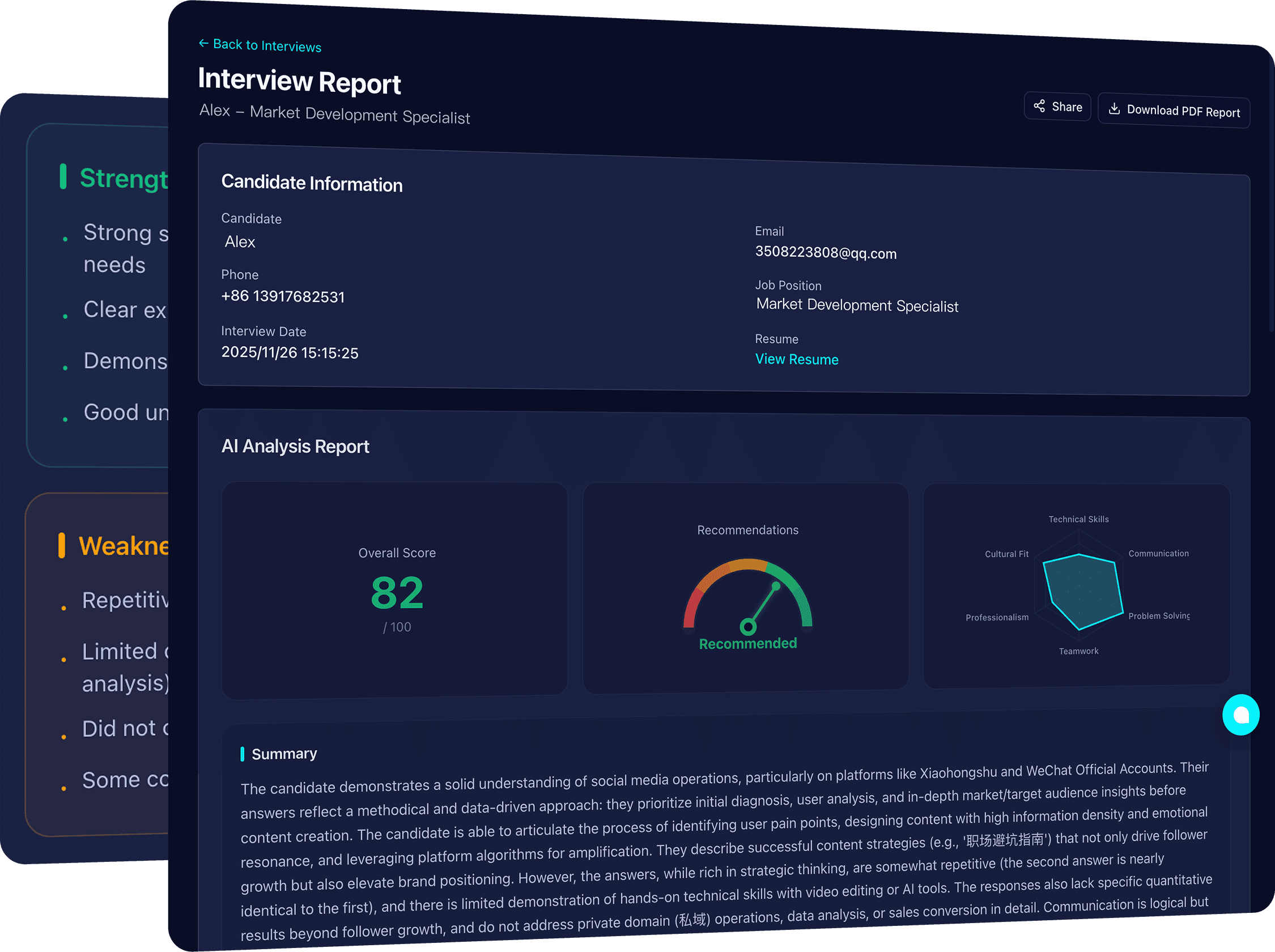Click the orange Weaknesses marker bar
This screenshot has width=1275, height=952.
tap(61, 545)
